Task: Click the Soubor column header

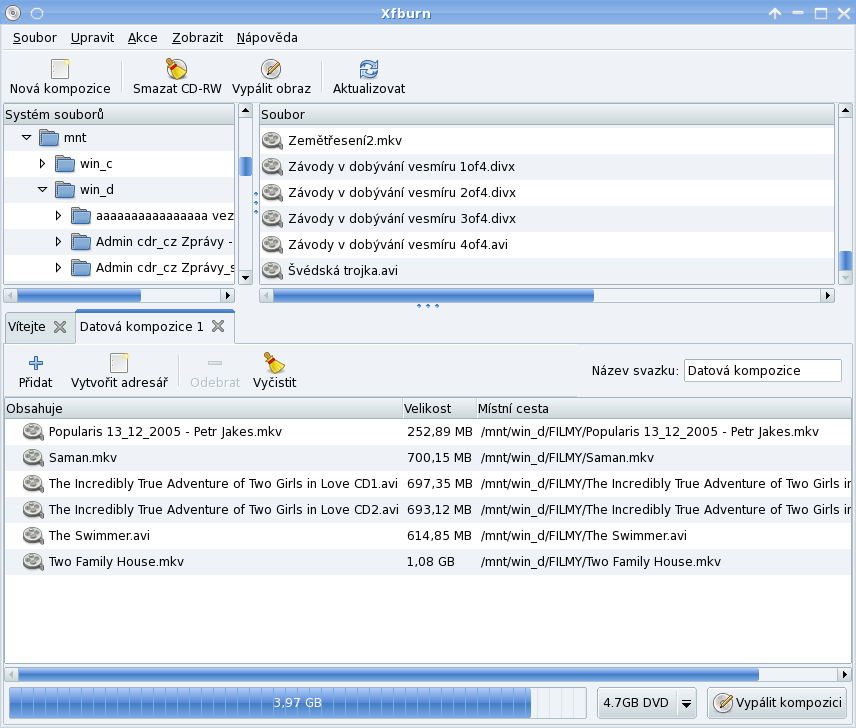Action: [547, 115]
